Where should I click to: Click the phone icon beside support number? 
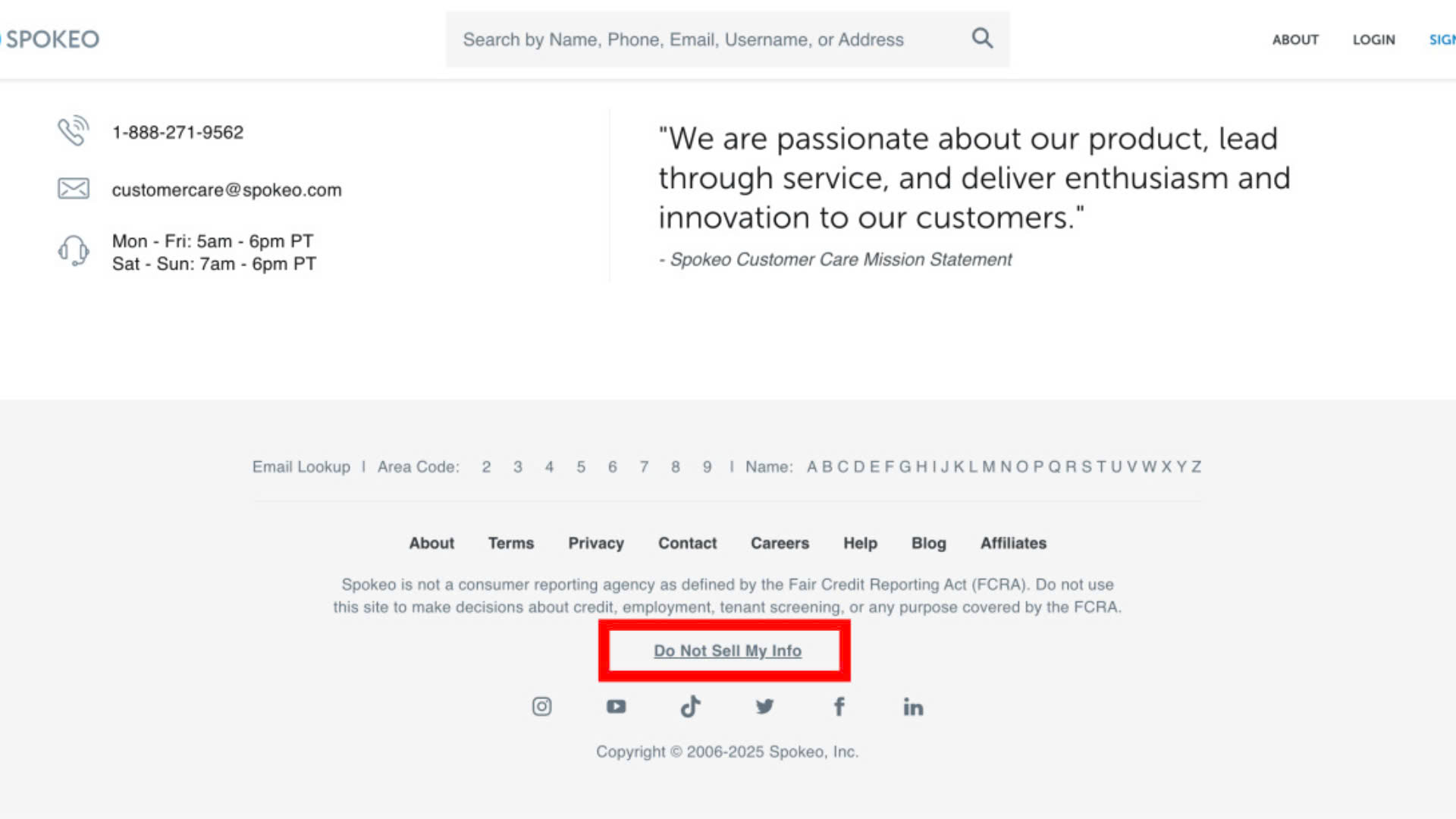[74, 131]
